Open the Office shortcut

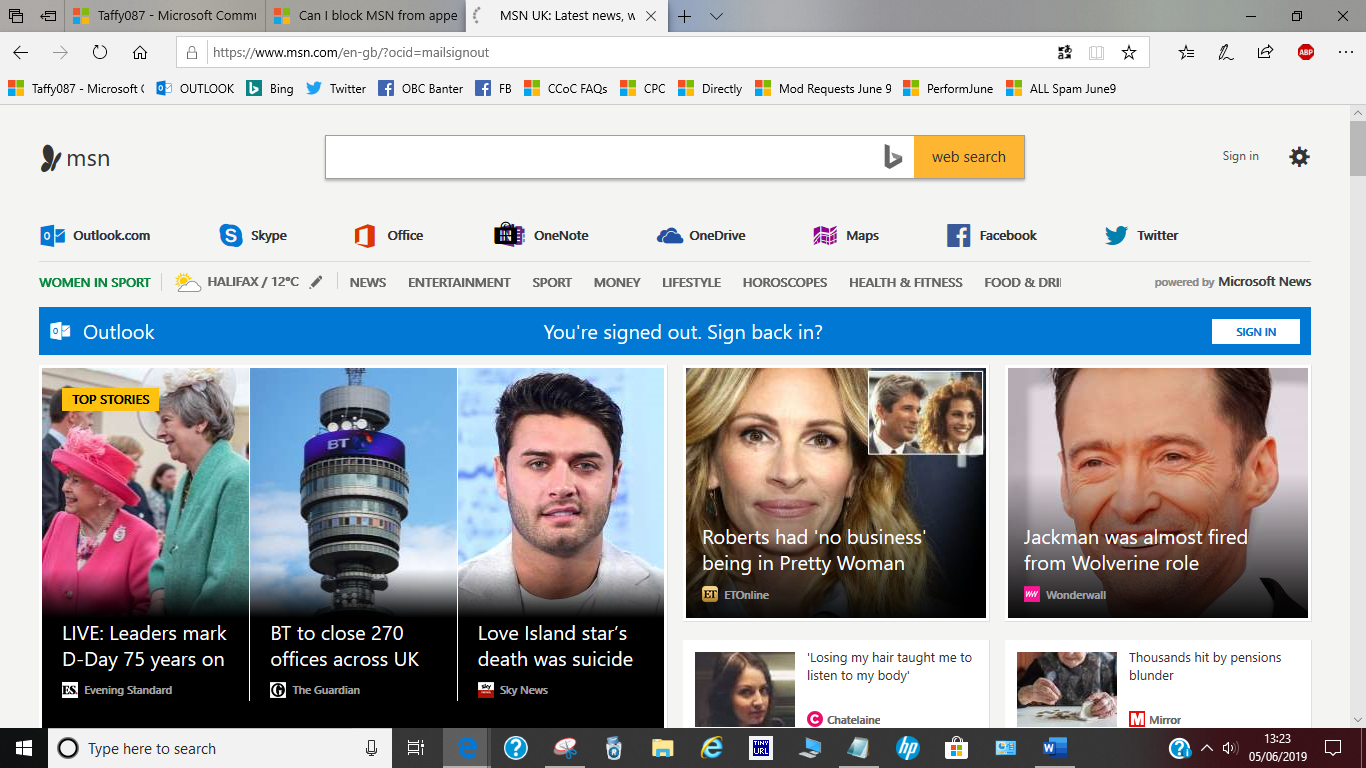(389, 235)
